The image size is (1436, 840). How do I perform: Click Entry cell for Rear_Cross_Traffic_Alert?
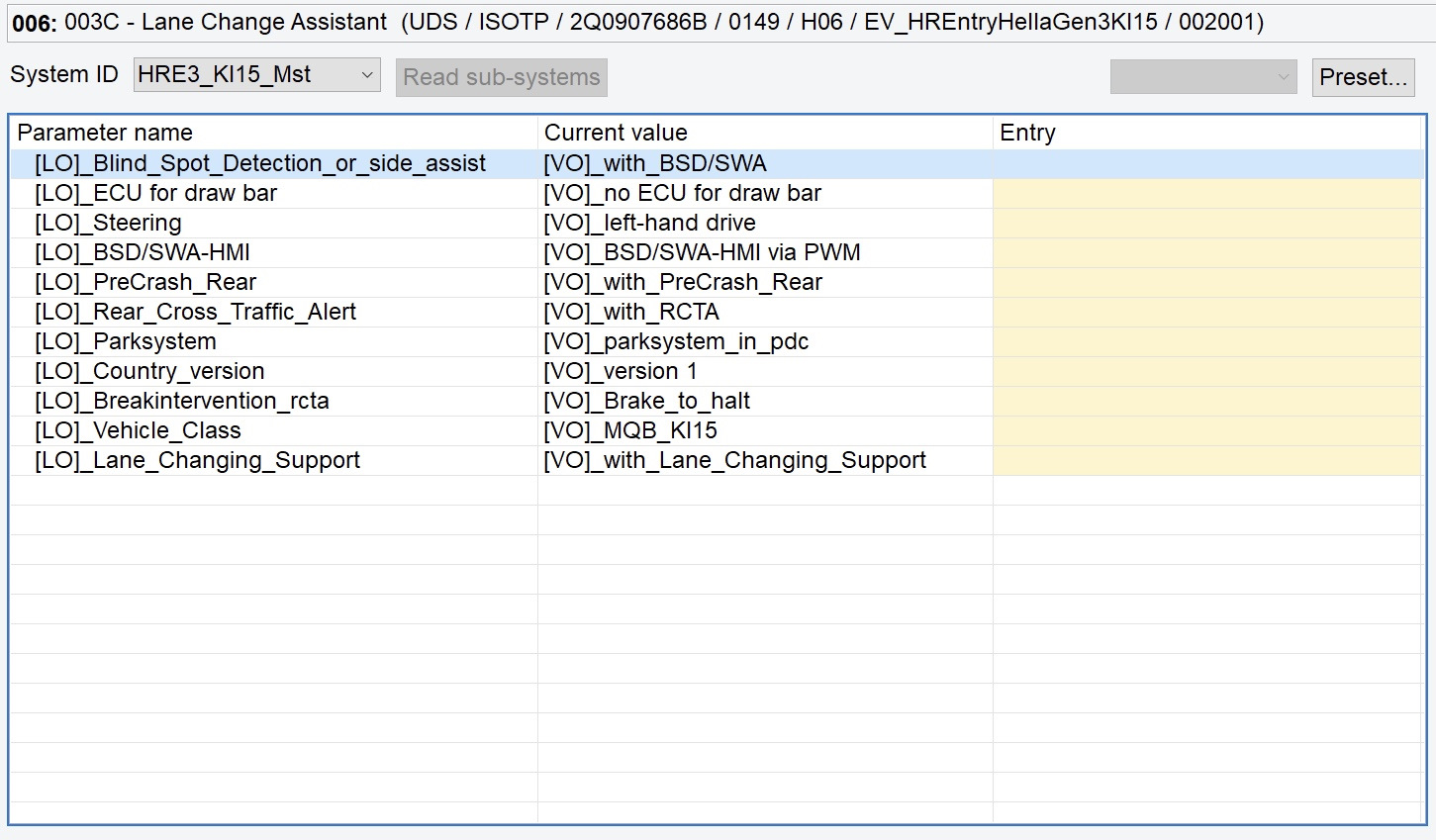pyautogui.click(x=1206, y=312)
